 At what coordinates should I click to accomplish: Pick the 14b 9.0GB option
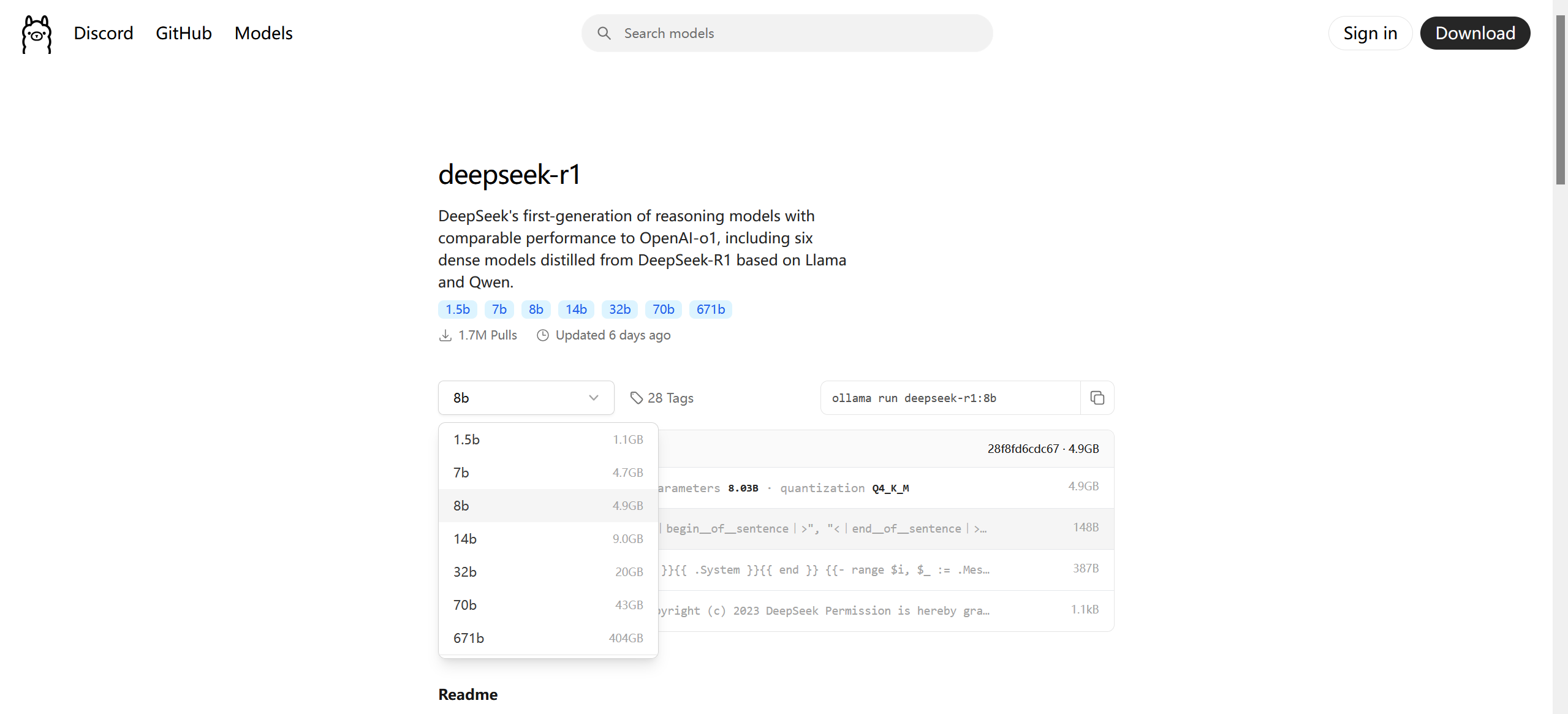548,539
